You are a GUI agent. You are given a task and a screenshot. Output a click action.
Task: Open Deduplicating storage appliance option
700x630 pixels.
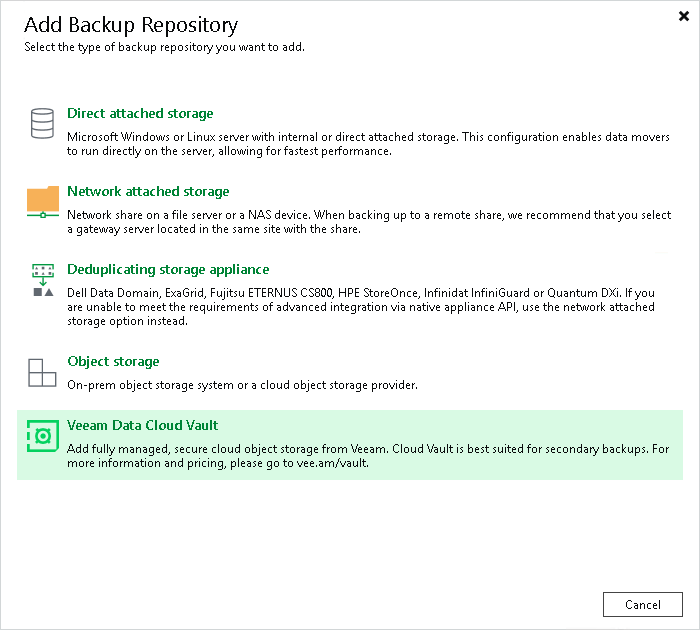168,270
